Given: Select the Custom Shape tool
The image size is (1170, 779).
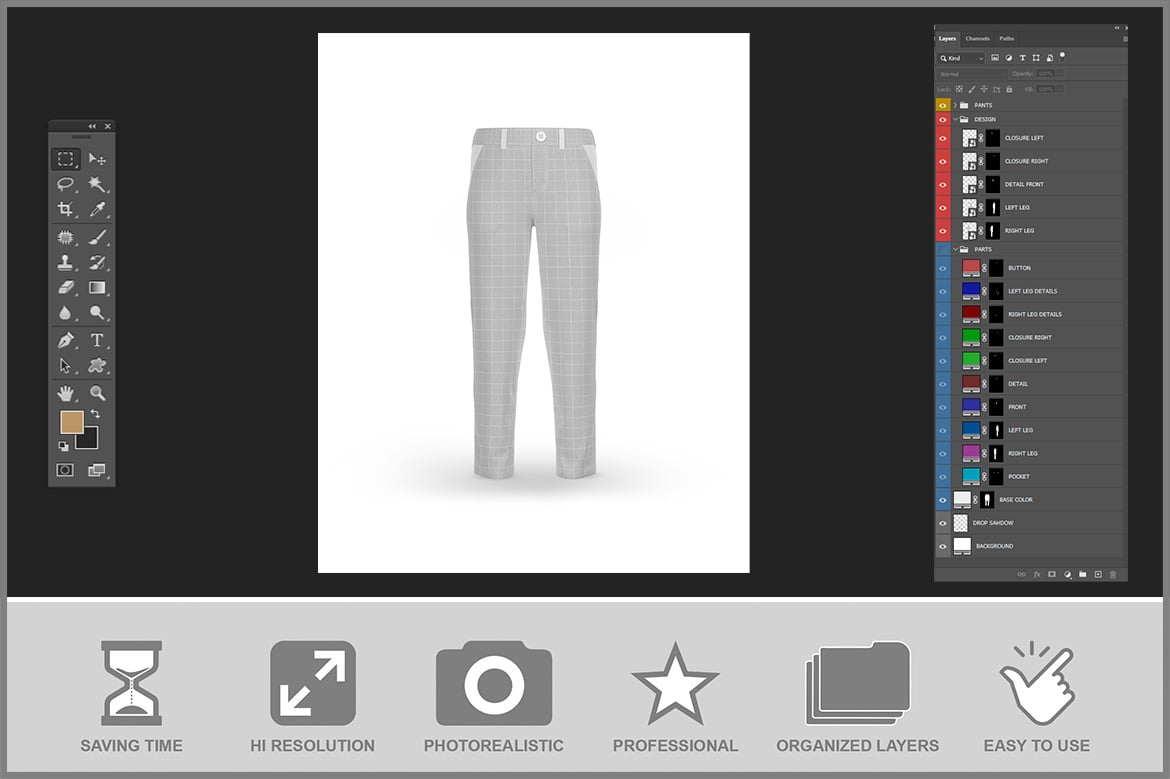Looking at the screenshot, I should click(x=97, y=365).
